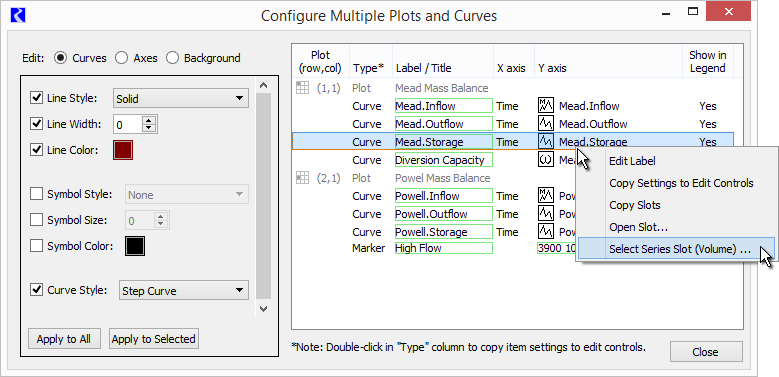This screenshot has height=377, width=779.
Task: Open the Curve Style Step Curve dropdown
Action: (x=184, y=291)
